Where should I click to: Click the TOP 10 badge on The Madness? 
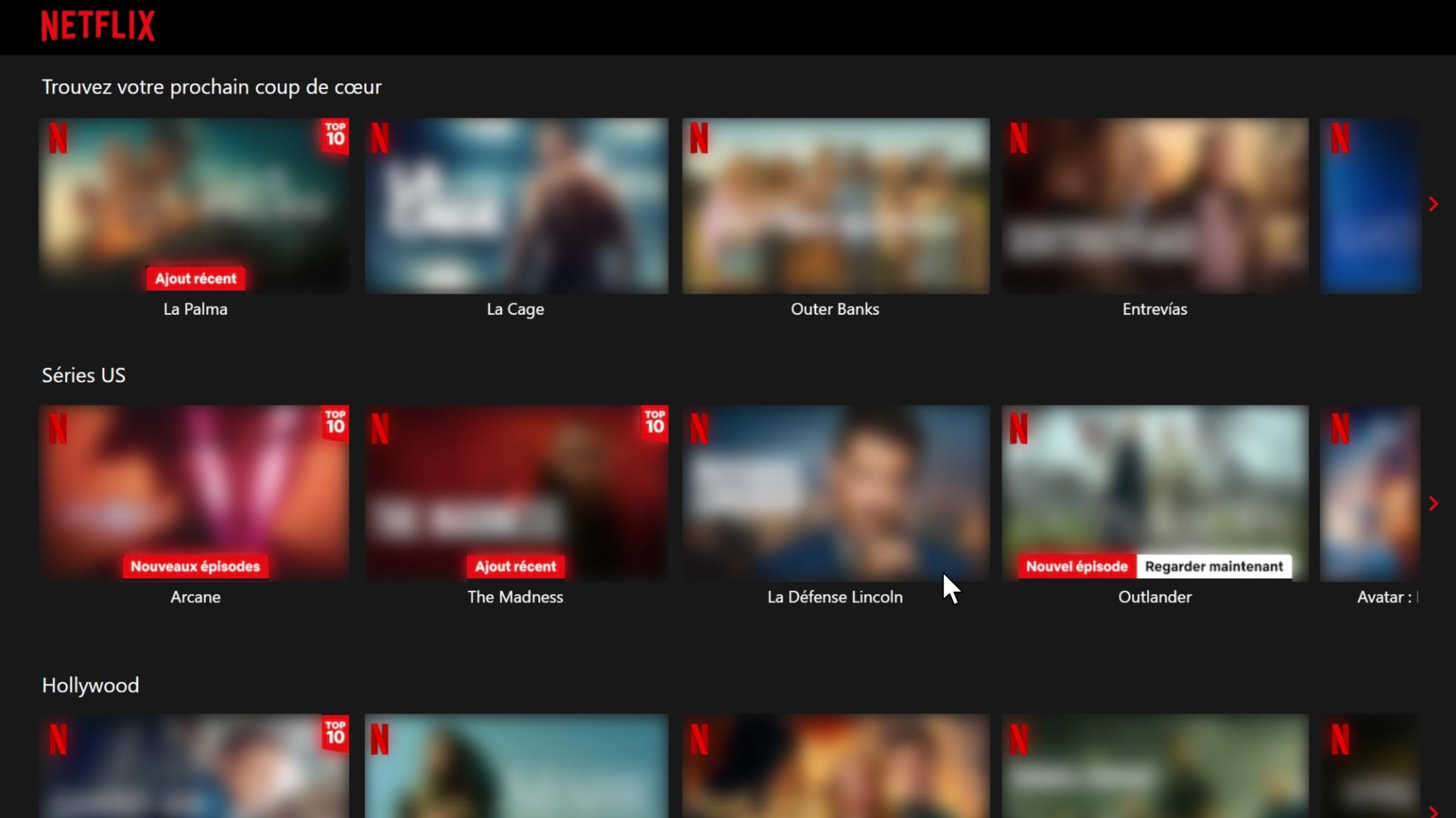click(655, 423)
